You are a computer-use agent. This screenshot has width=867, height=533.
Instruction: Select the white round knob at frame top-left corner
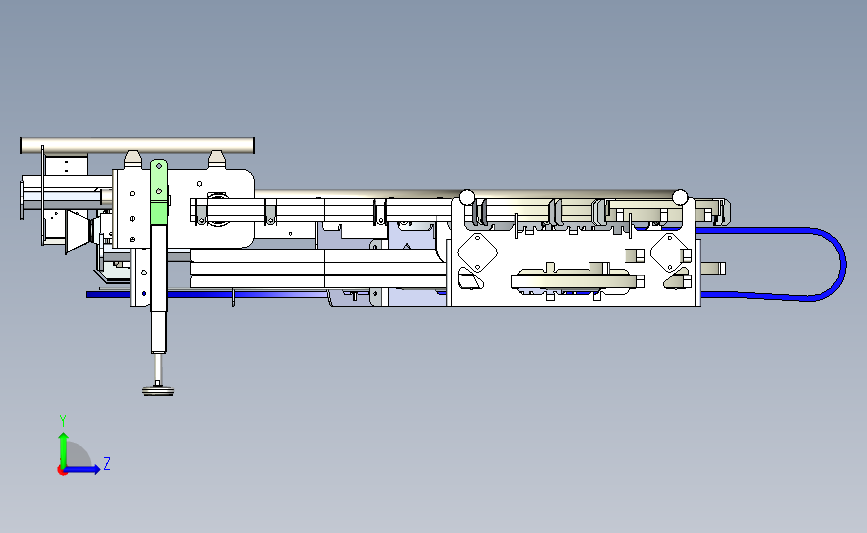pos(467,197)
